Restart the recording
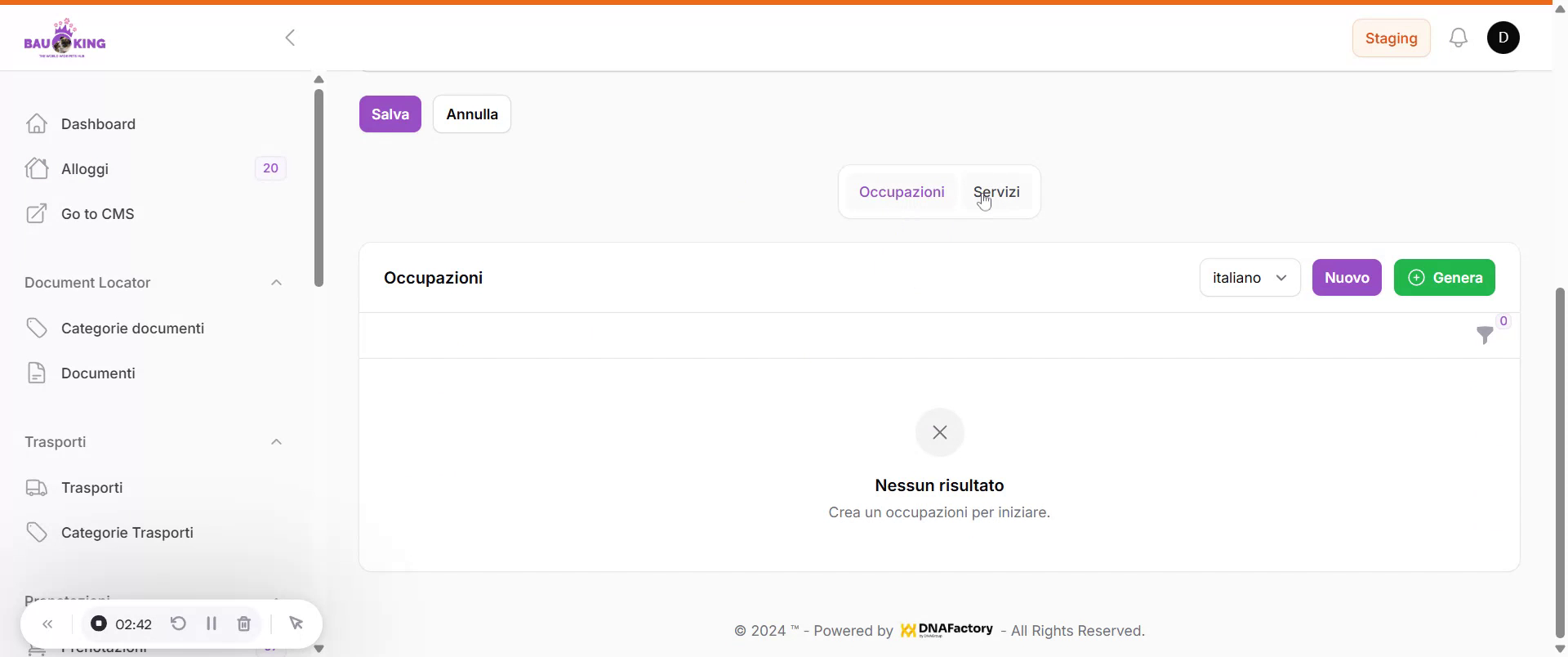The image size is (1568, 657). (178, 623)
